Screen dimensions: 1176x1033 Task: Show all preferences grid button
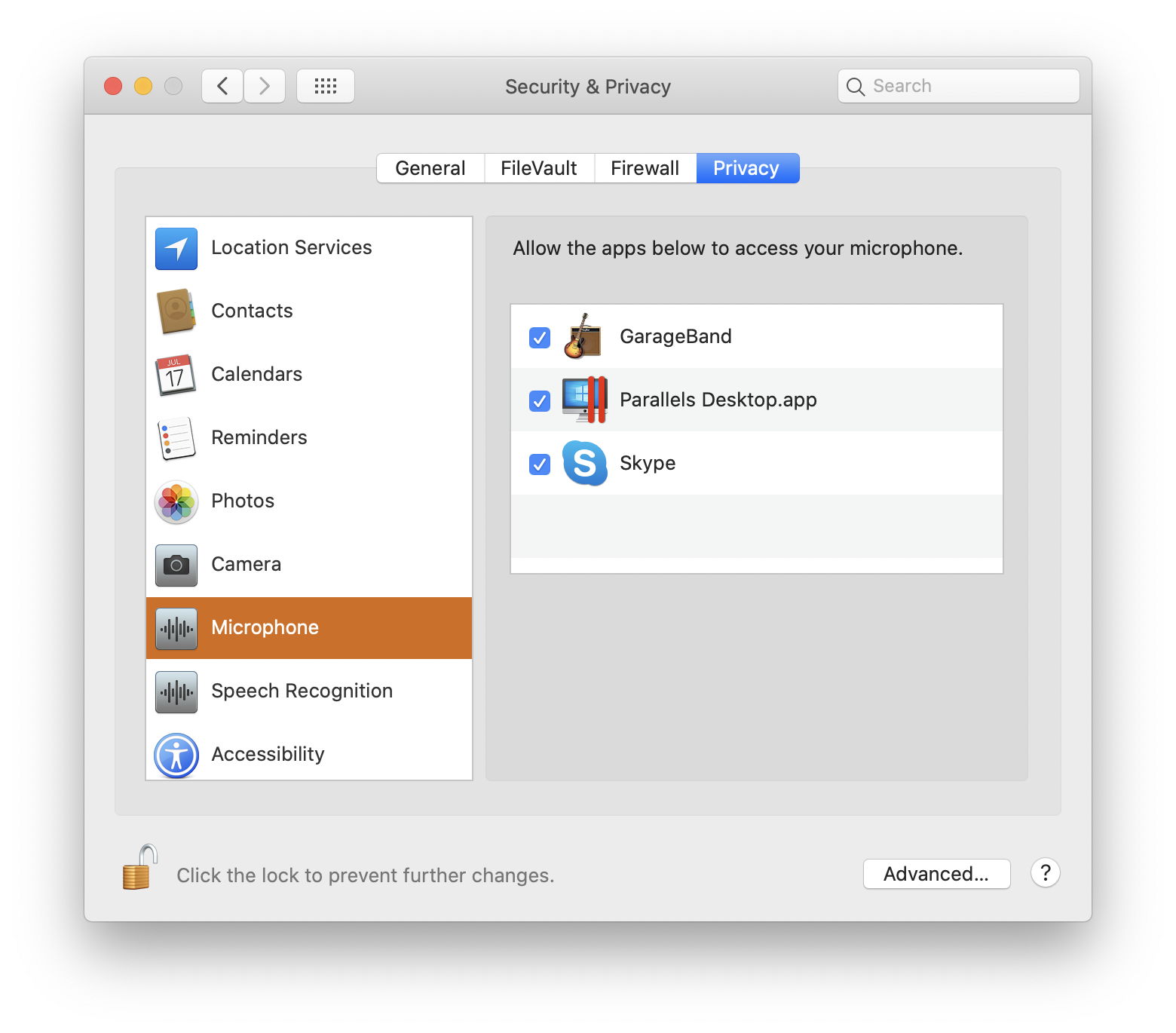point(326,86)
